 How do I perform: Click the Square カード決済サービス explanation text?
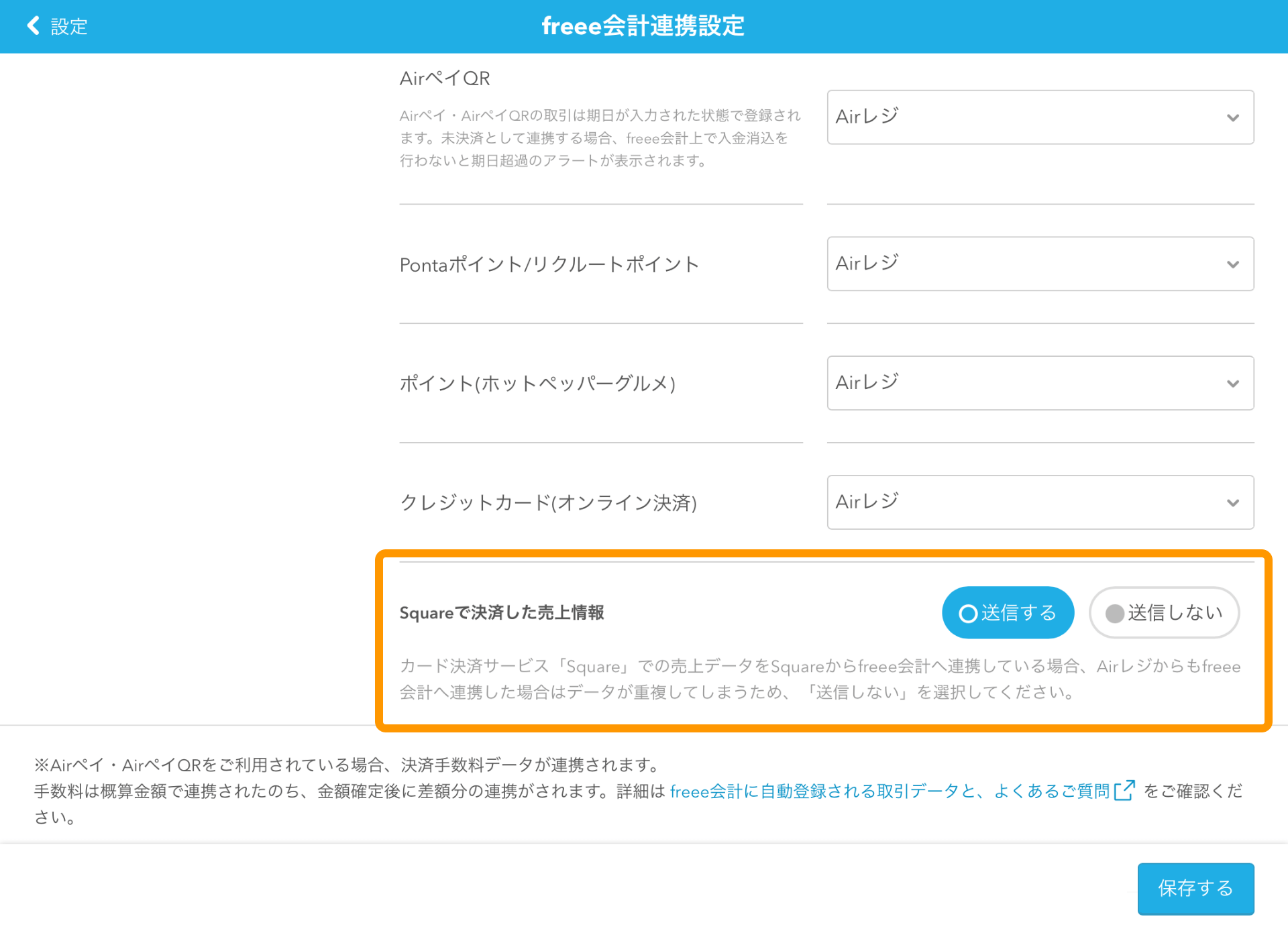tap(820, 679)
